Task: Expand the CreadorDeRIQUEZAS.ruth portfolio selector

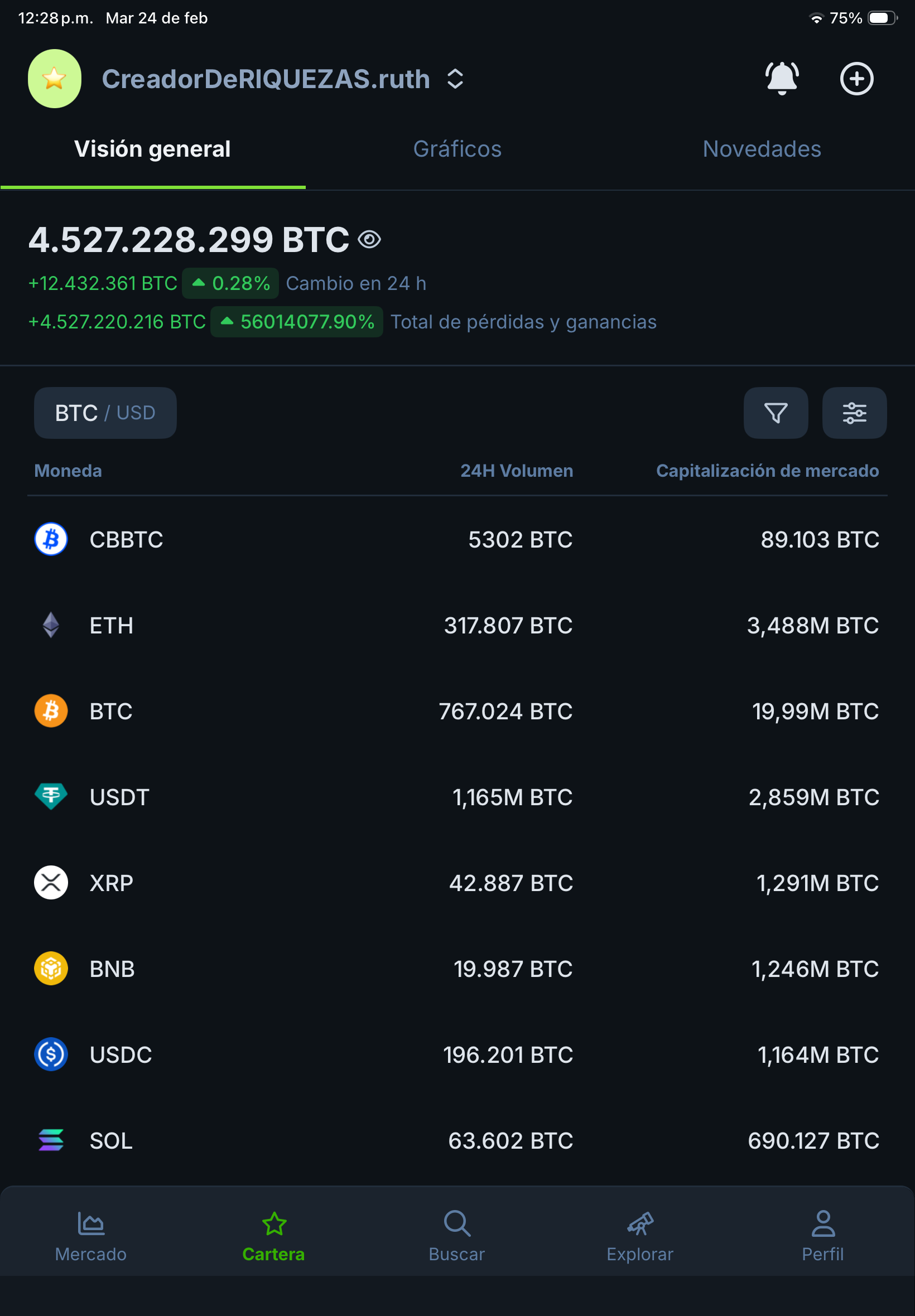Action: point(455,79)
